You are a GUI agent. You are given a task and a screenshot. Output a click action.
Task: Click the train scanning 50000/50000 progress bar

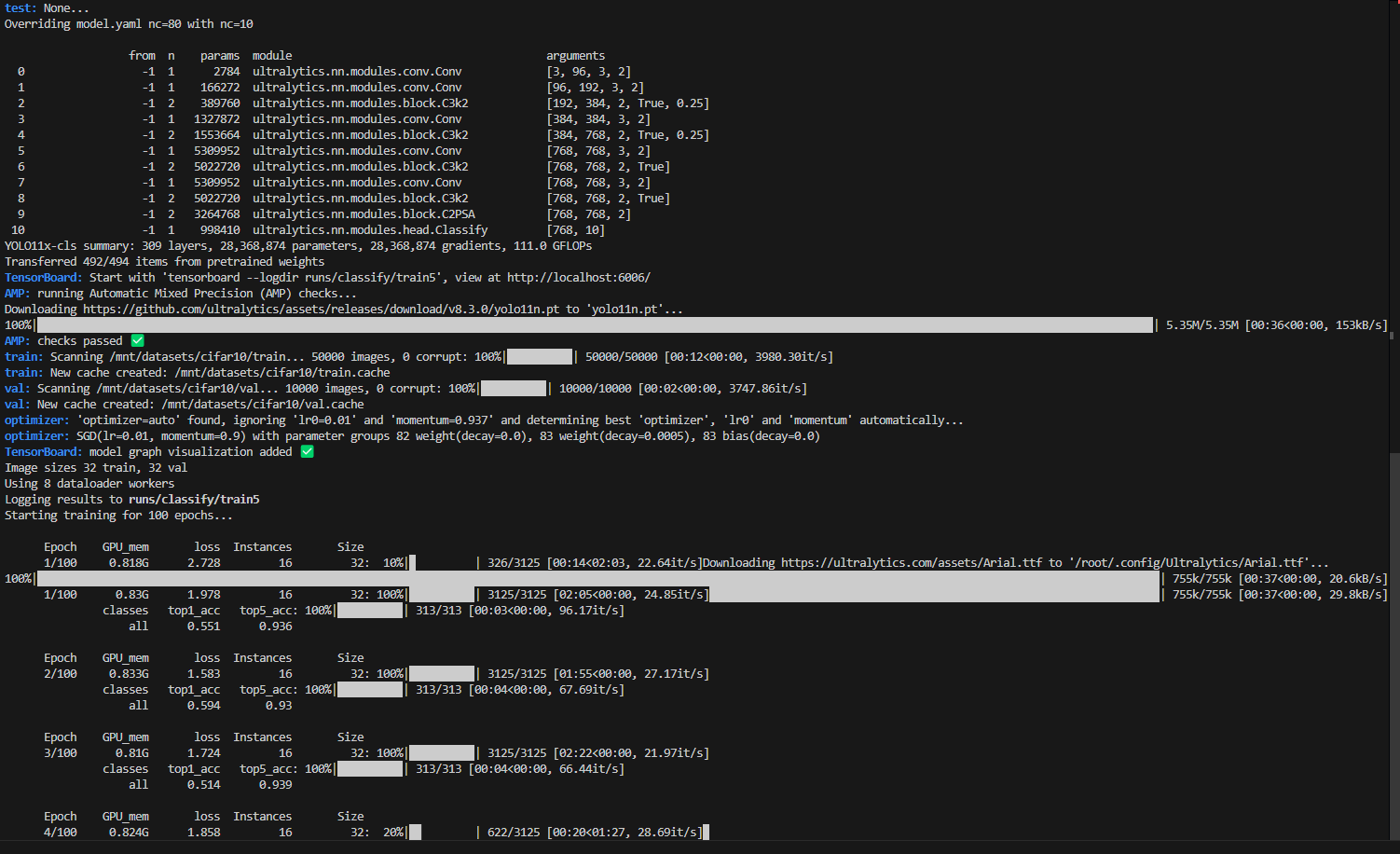pos(539,357)
